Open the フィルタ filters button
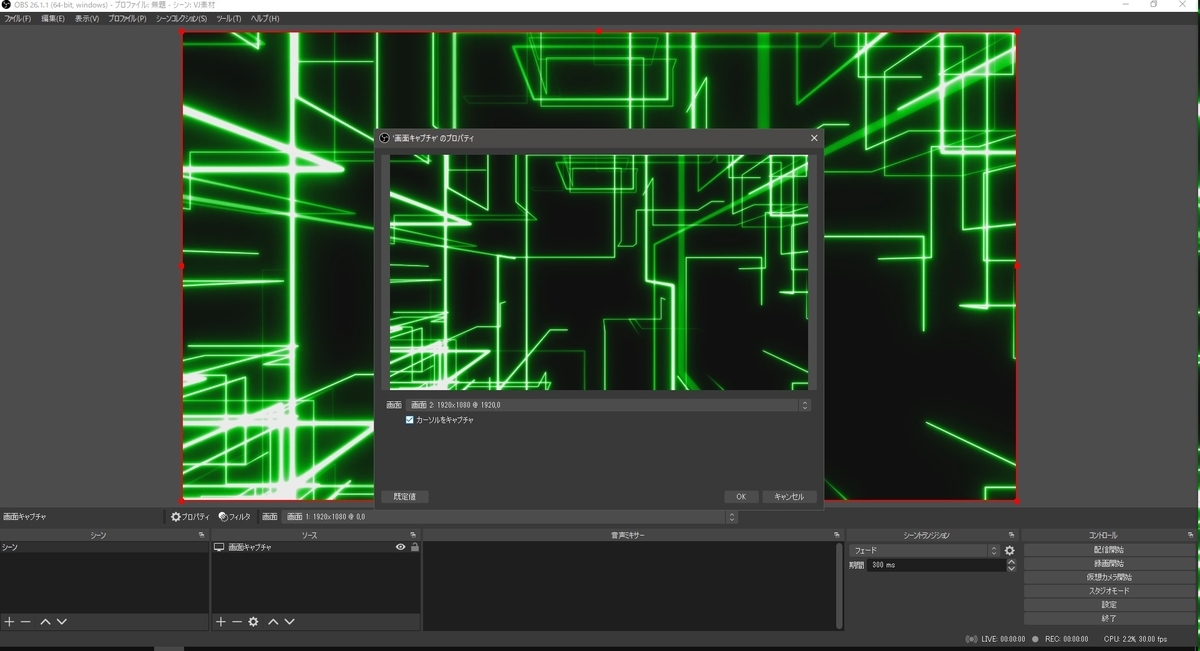The width and height of the screenshot is (1200, 651). tap(235, 517)
